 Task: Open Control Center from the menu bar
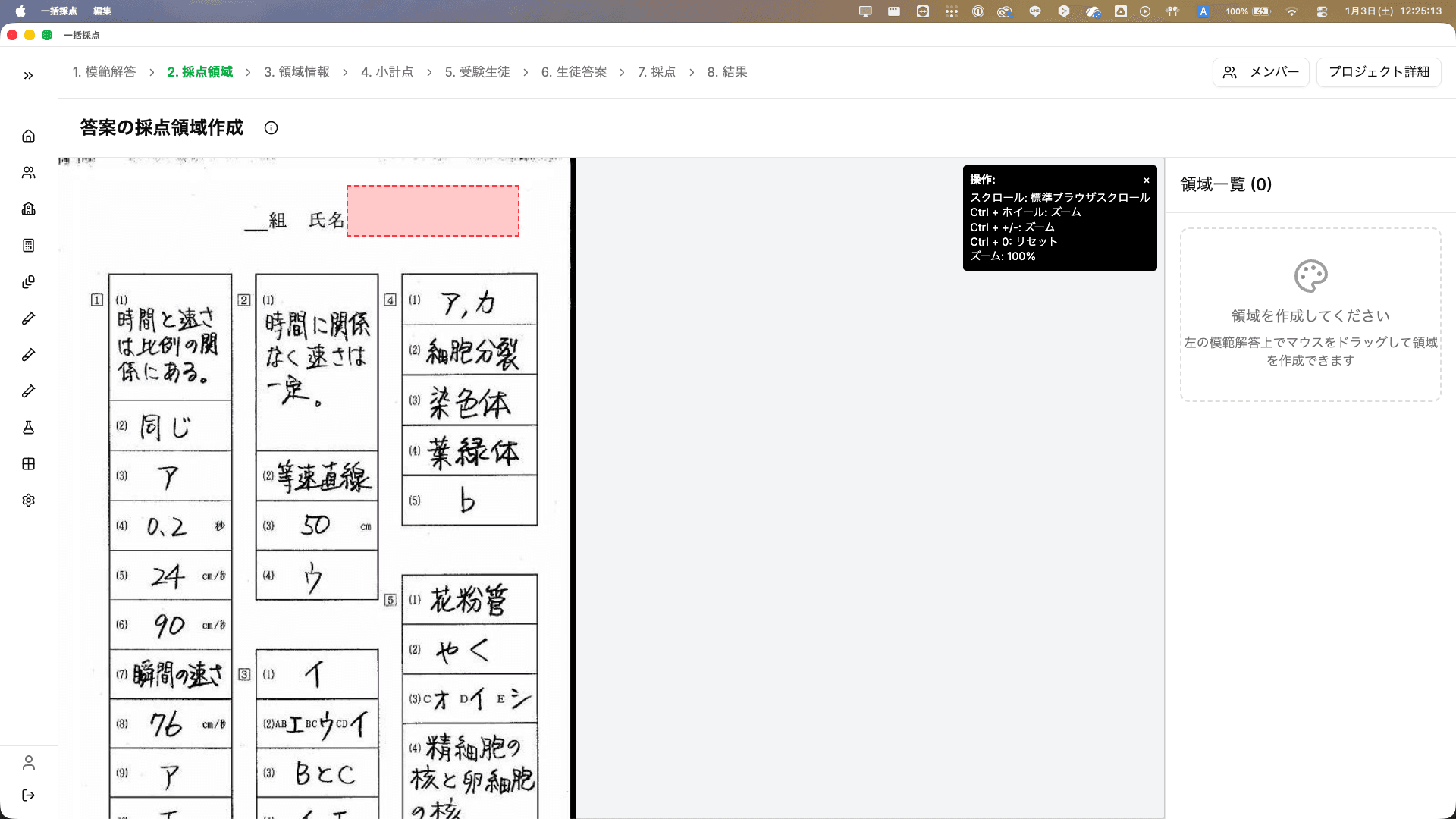1322,11
